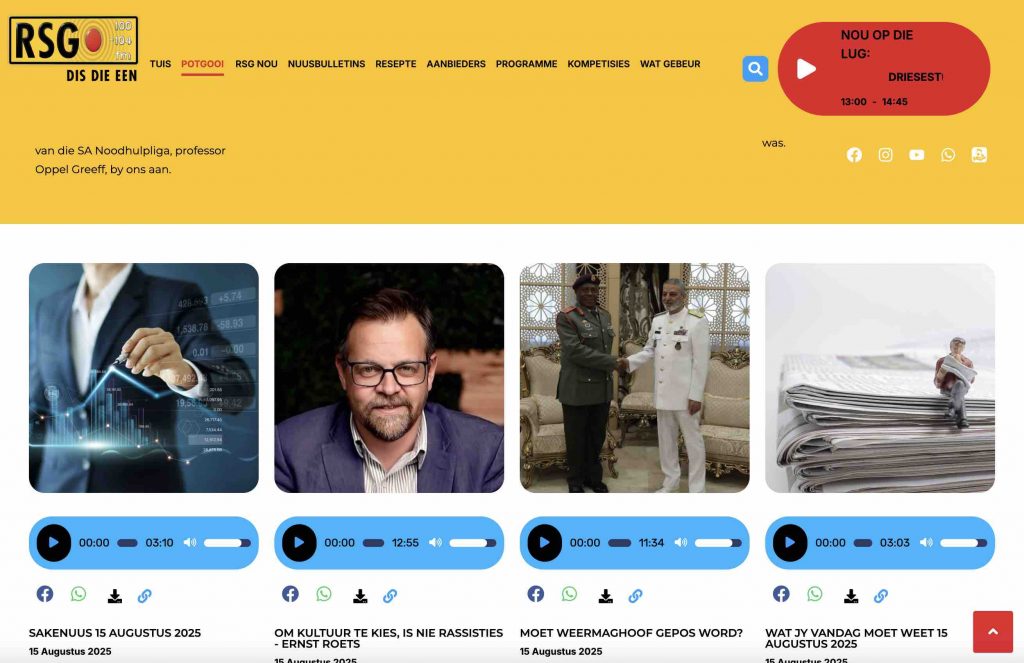
Task: Play the Sakenuus 15 Augustus episode
Action: tap(54, 543)
